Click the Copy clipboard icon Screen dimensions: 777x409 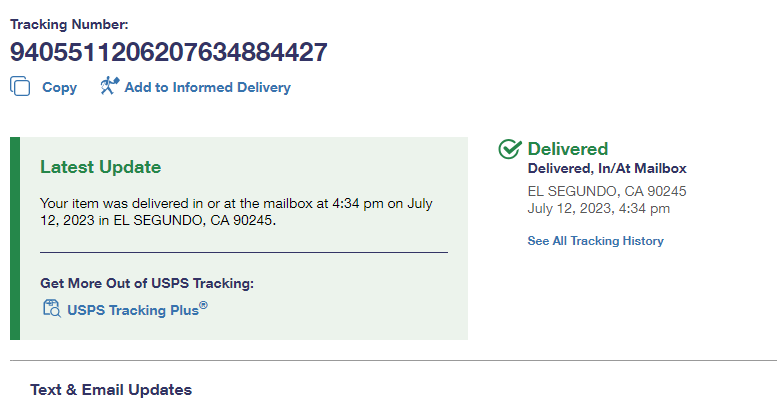[20, 86]
